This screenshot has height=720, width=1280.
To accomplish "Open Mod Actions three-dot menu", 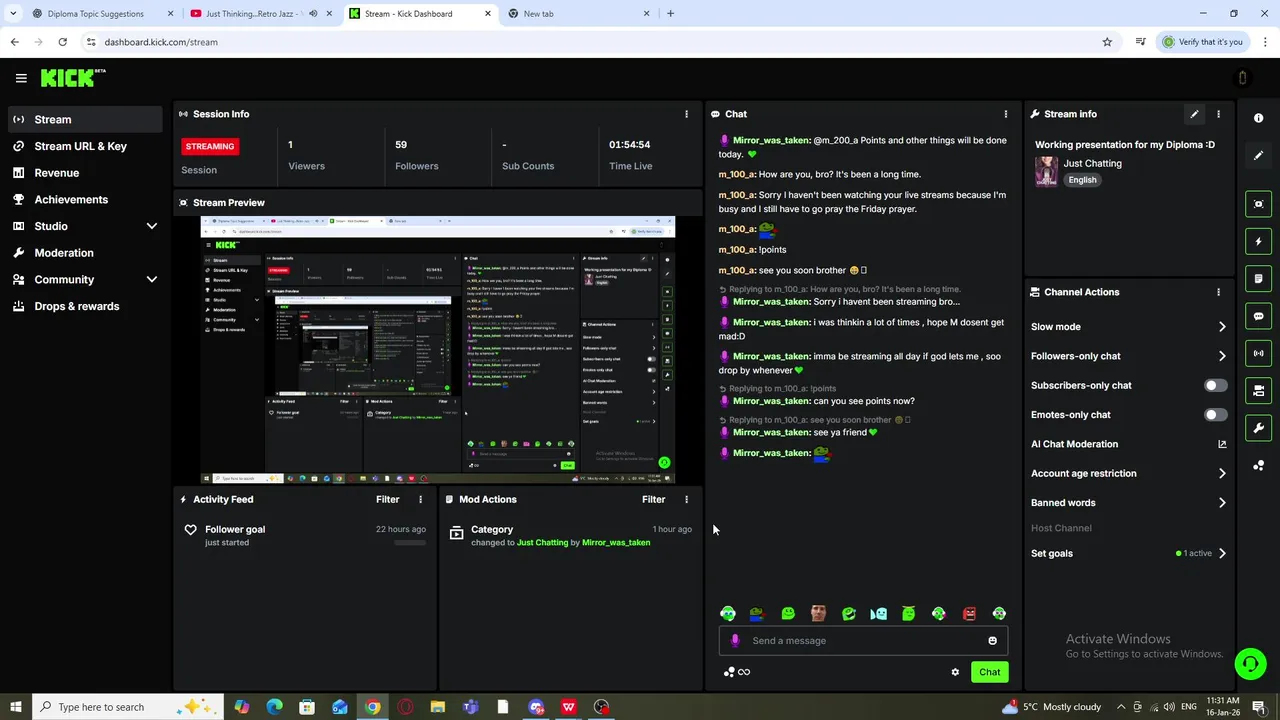I will [x=686, y=499].
